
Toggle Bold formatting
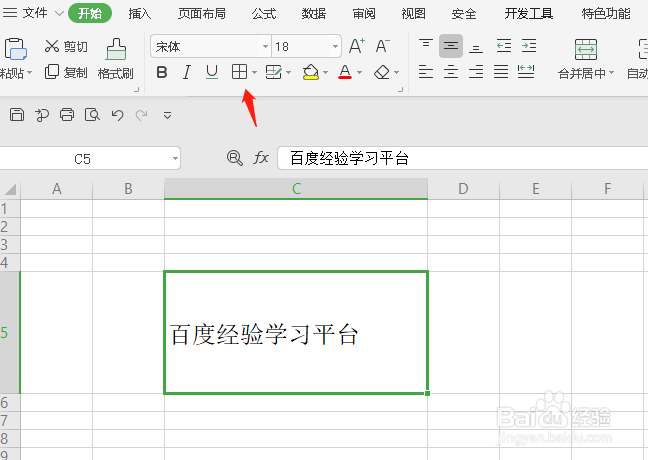coord(162,72)
